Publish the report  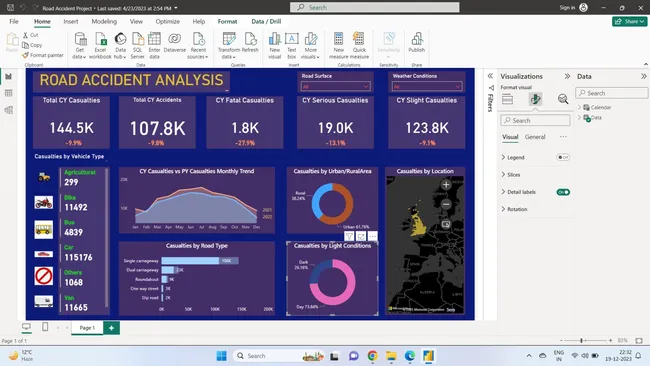point(417,43)
